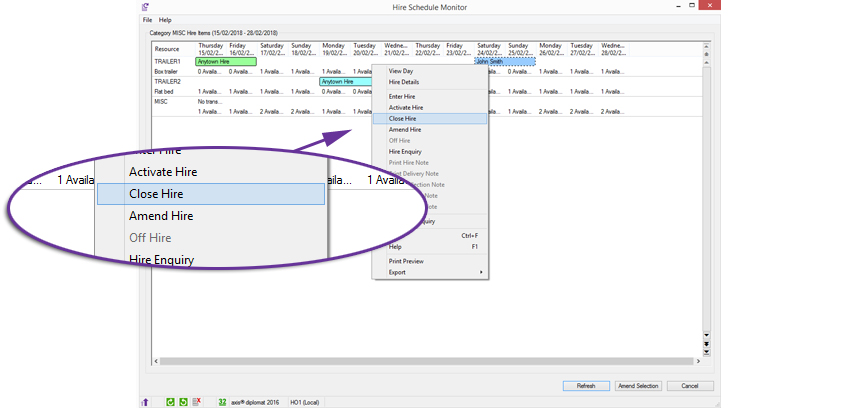The image size is (854, 408).
Task: Select the John Smith hire booking bar
Action: [x=504, y=61]
